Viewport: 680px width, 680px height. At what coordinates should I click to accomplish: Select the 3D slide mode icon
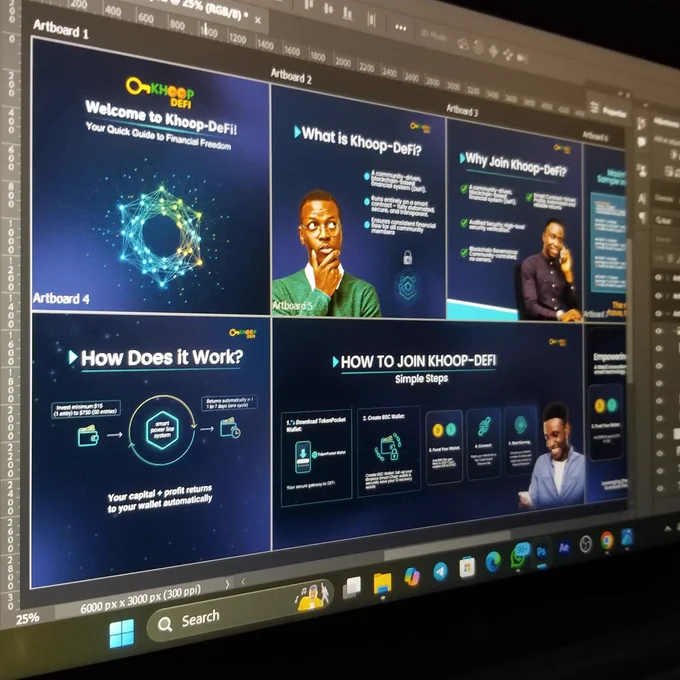(508, 54)
